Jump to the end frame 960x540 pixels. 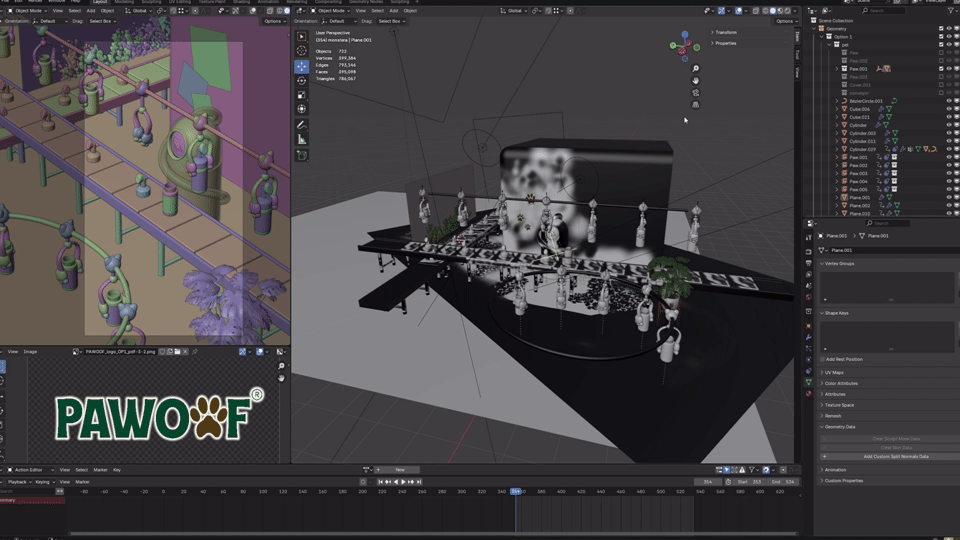(x=419, y=482)
